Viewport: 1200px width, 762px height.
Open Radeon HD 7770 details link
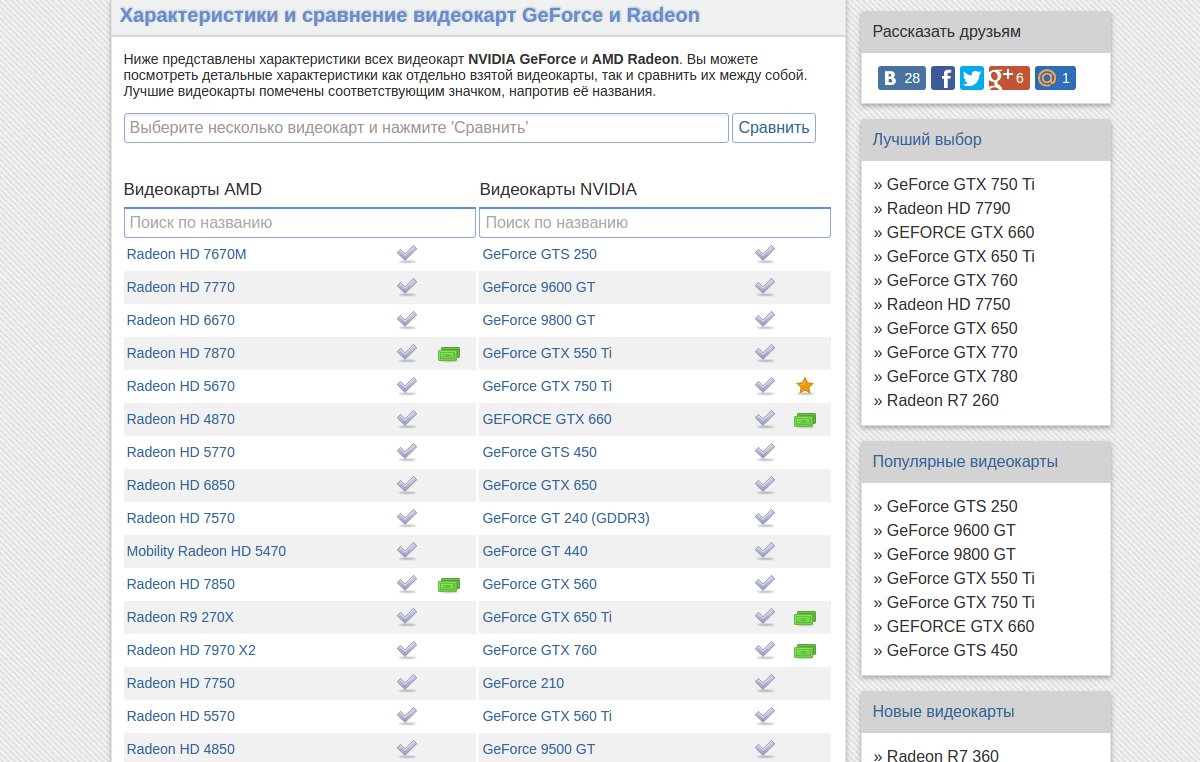181,287
